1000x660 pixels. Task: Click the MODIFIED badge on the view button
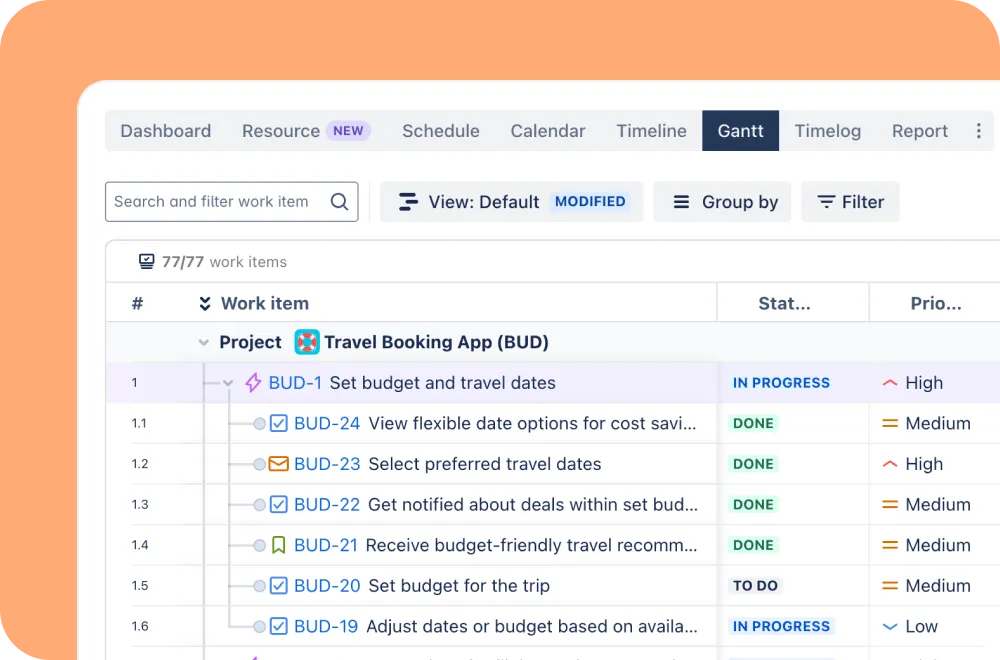(x=590, y=202)
